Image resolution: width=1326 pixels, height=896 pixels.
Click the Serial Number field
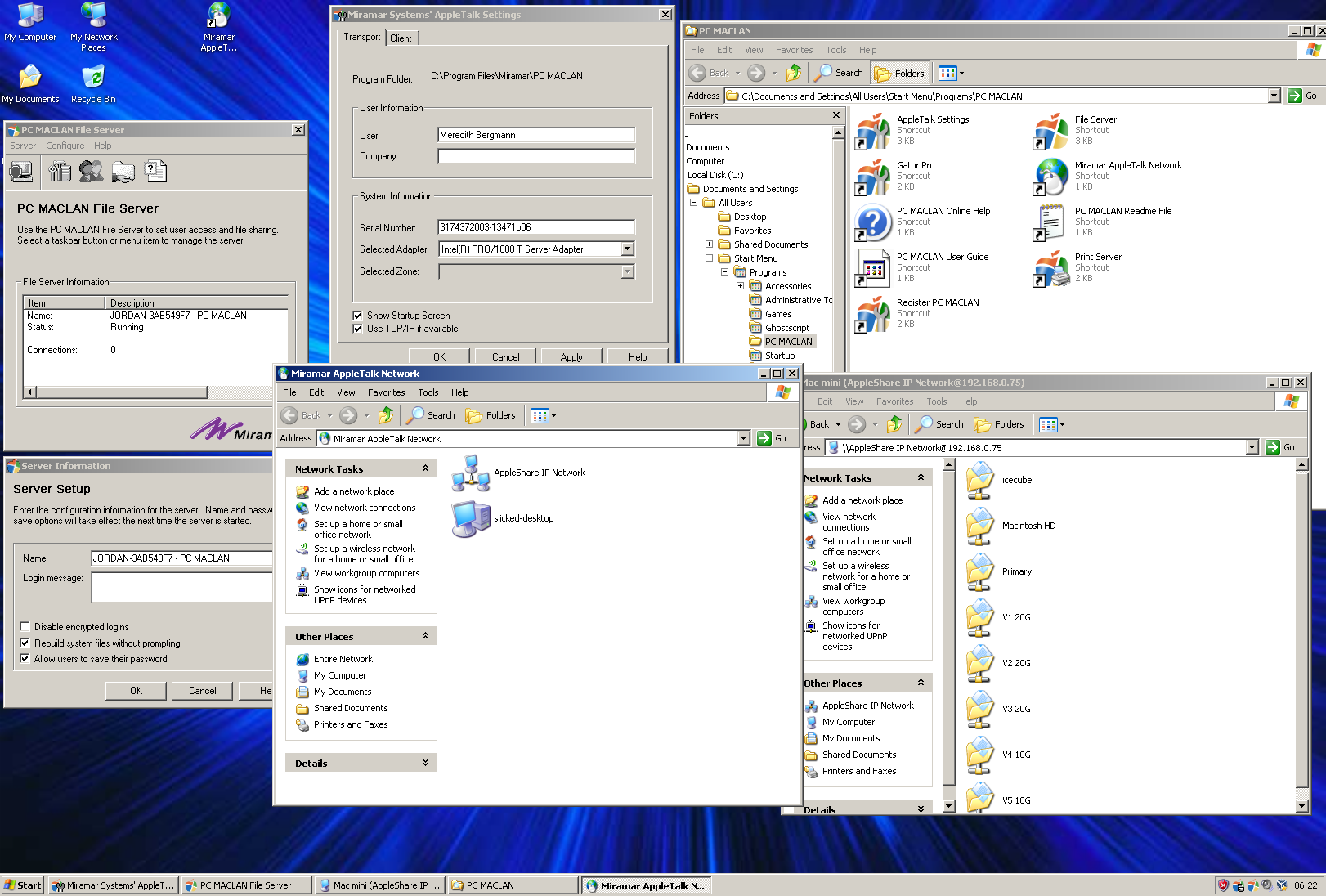[x=536, y=227]
